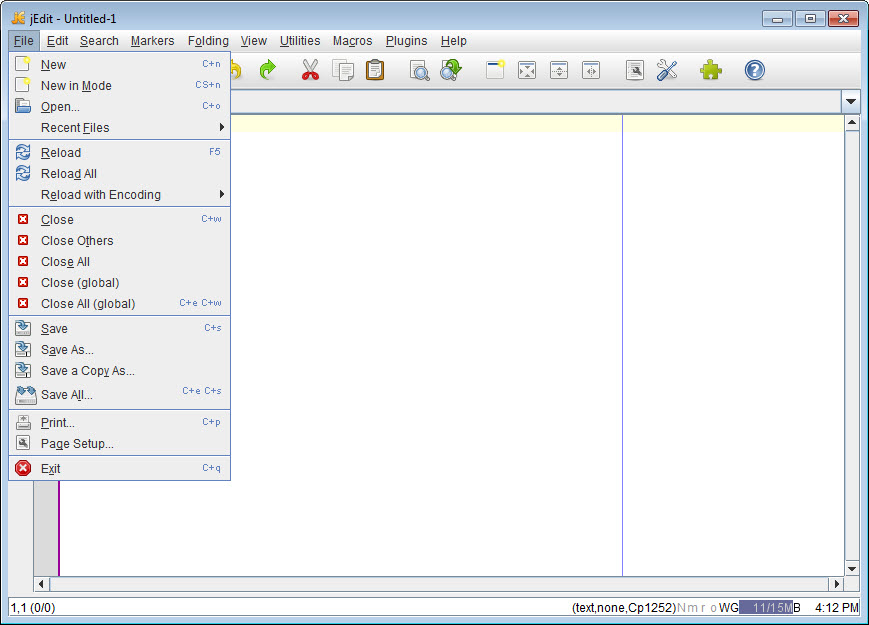The height and width of the screenshot is (625, 869).
Task: Choose Print... from the File menu
Action: pos(120,423)
